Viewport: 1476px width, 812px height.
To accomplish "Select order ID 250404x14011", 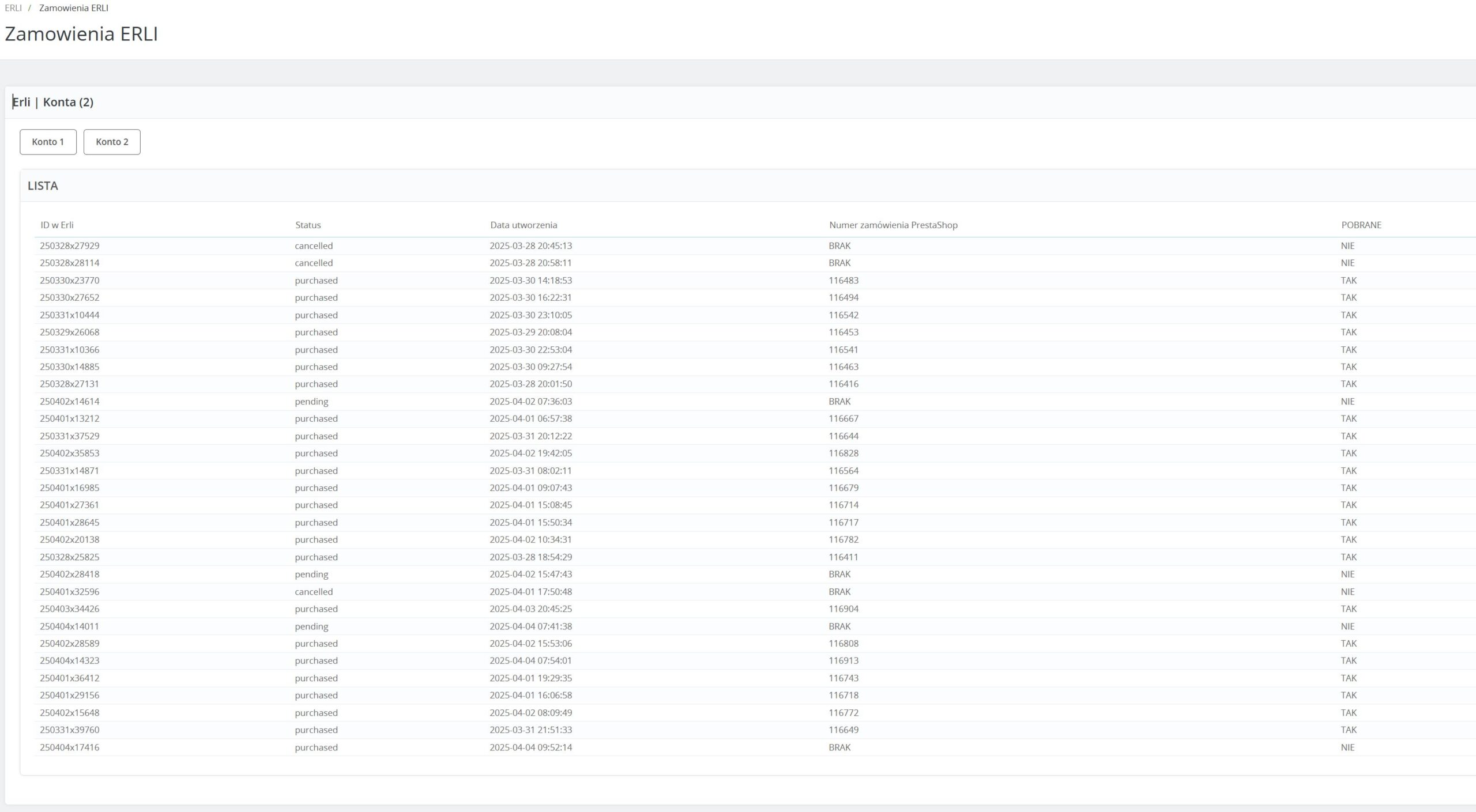I will (70, 626).
